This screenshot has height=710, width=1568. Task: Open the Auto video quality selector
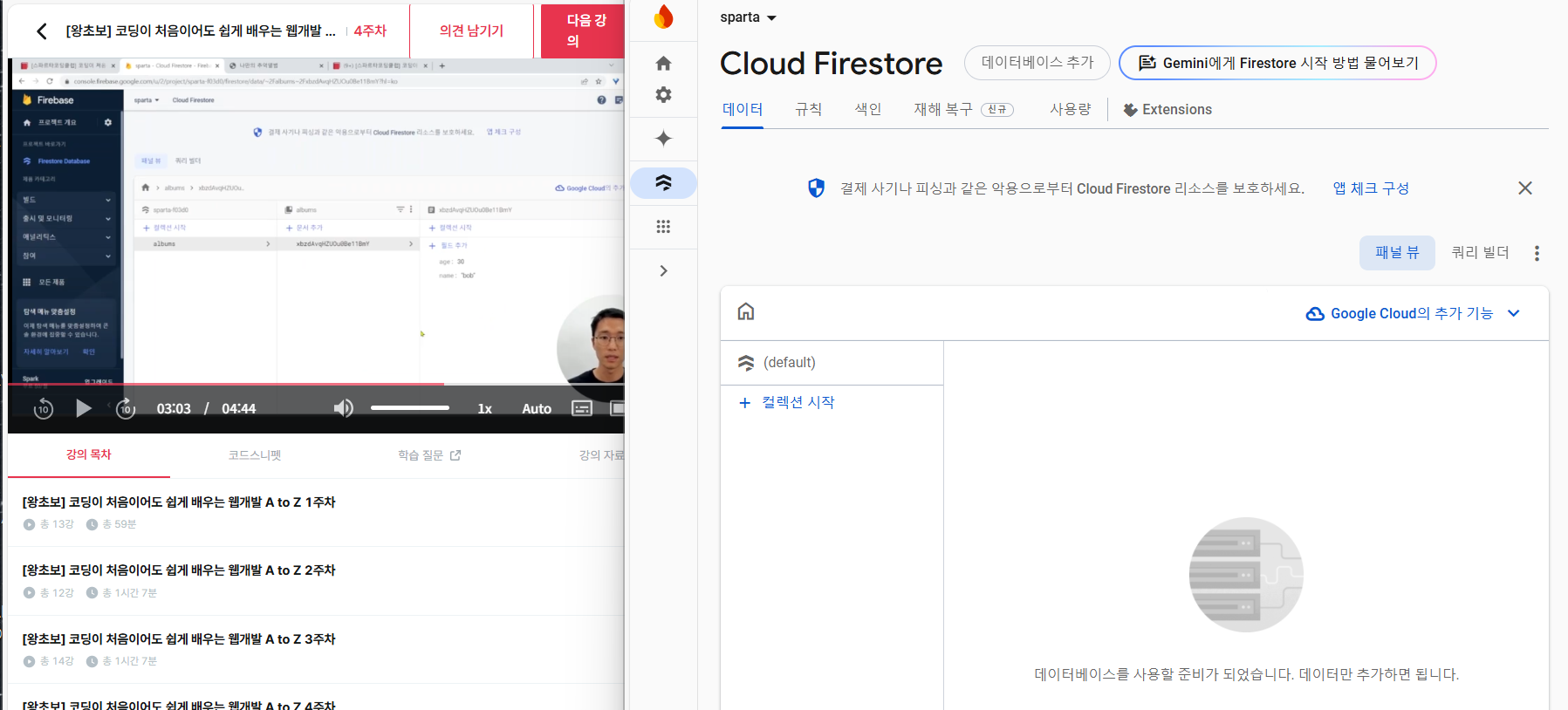[537, 408]
